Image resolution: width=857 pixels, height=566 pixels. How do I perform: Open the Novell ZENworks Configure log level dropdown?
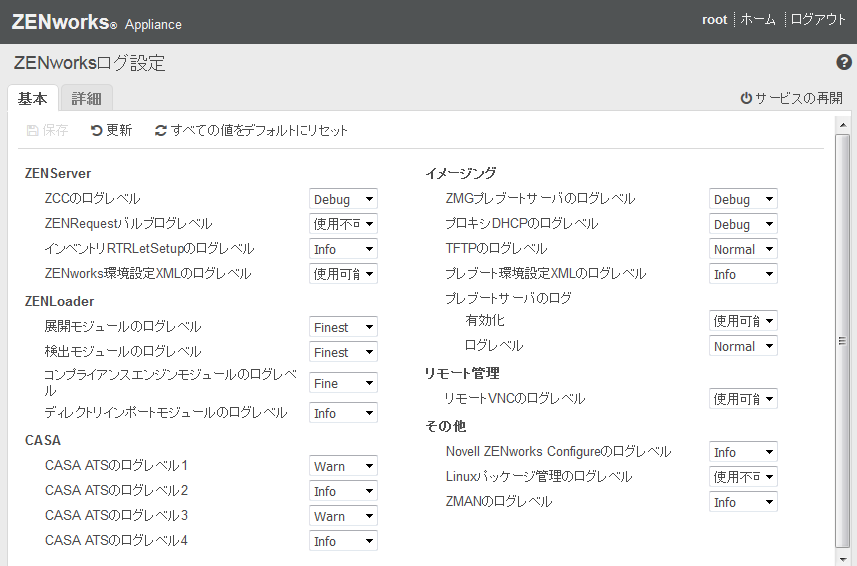[x=743, y=452]
